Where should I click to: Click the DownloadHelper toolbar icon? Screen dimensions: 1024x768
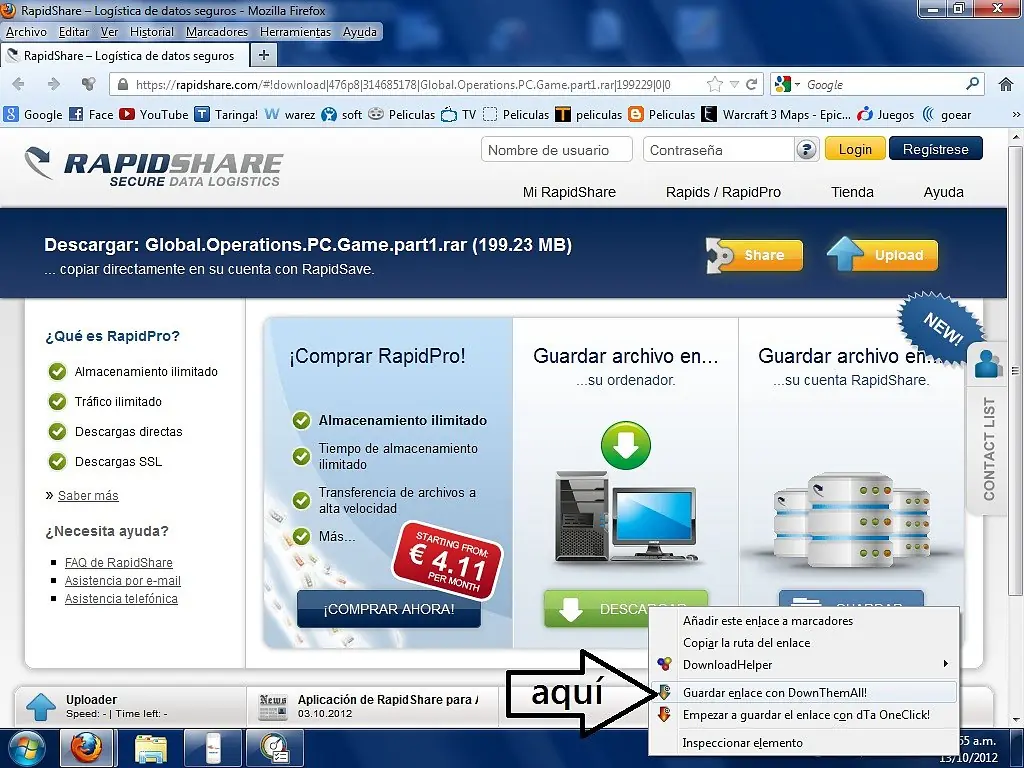89,84
